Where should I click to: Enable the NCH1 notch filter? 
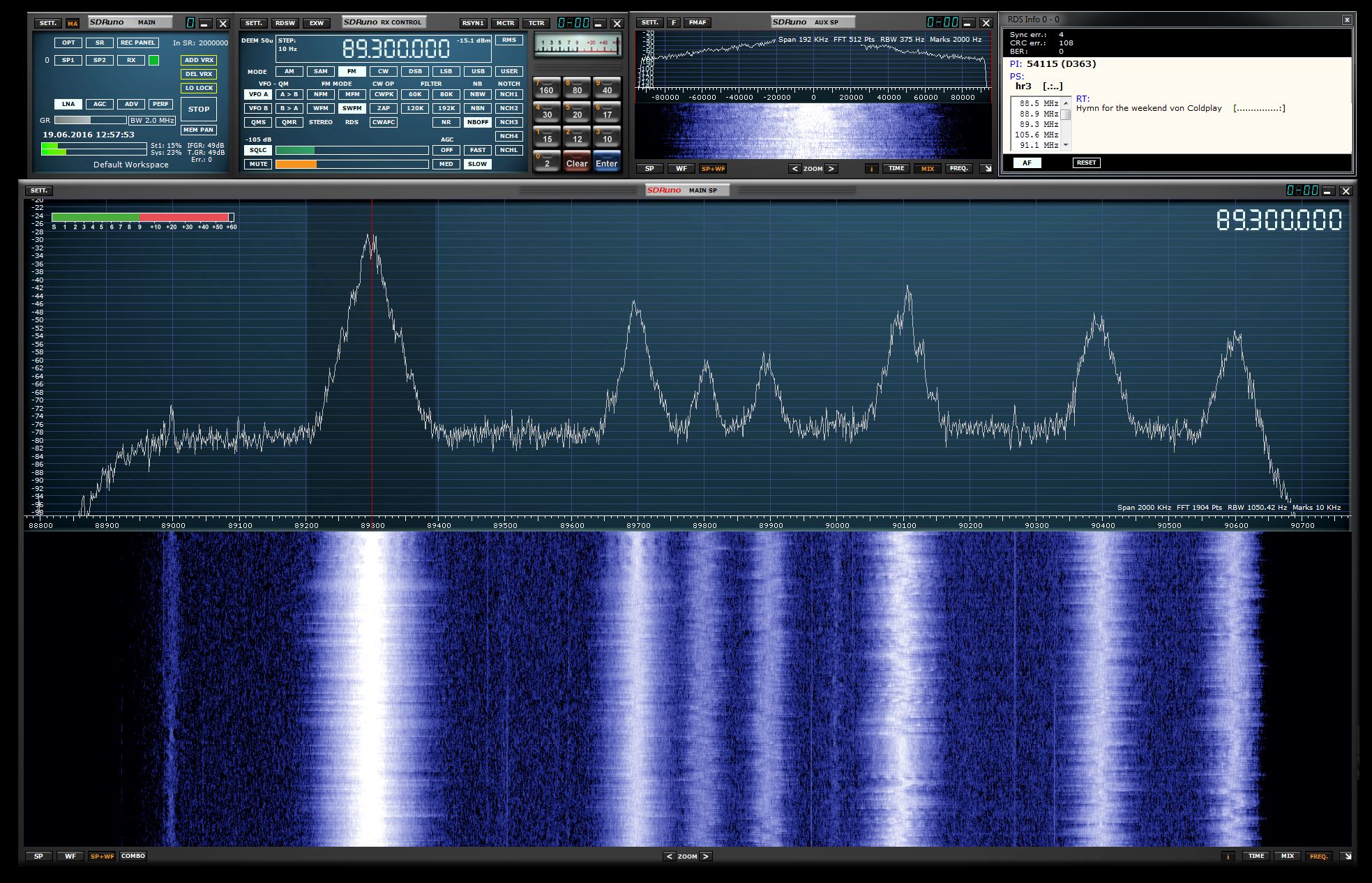tap(509, 94)
